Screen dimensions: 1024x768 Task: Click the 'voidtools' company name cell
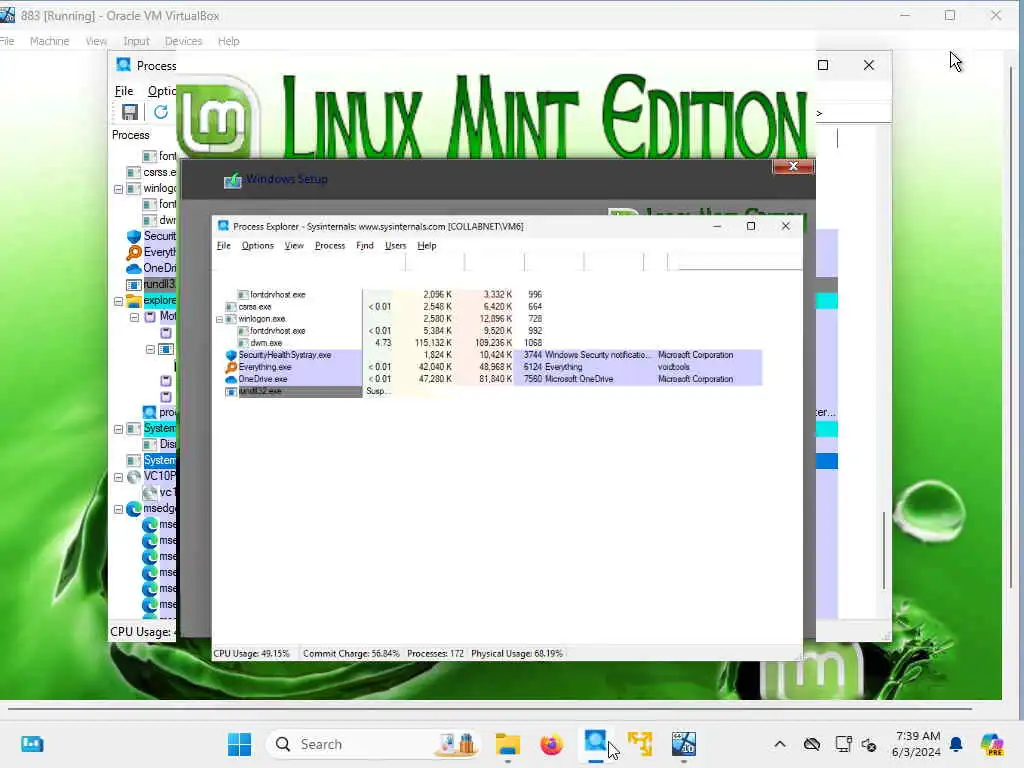click(x=673, y=367)
